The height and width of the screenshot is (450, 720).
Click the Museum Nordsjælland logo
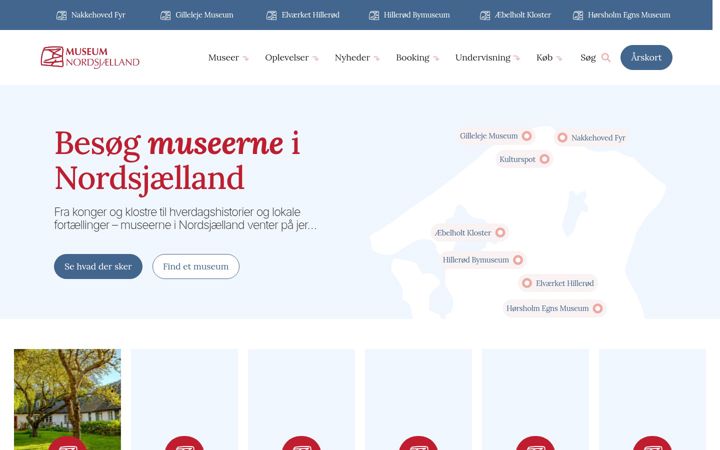click(90, 57)
